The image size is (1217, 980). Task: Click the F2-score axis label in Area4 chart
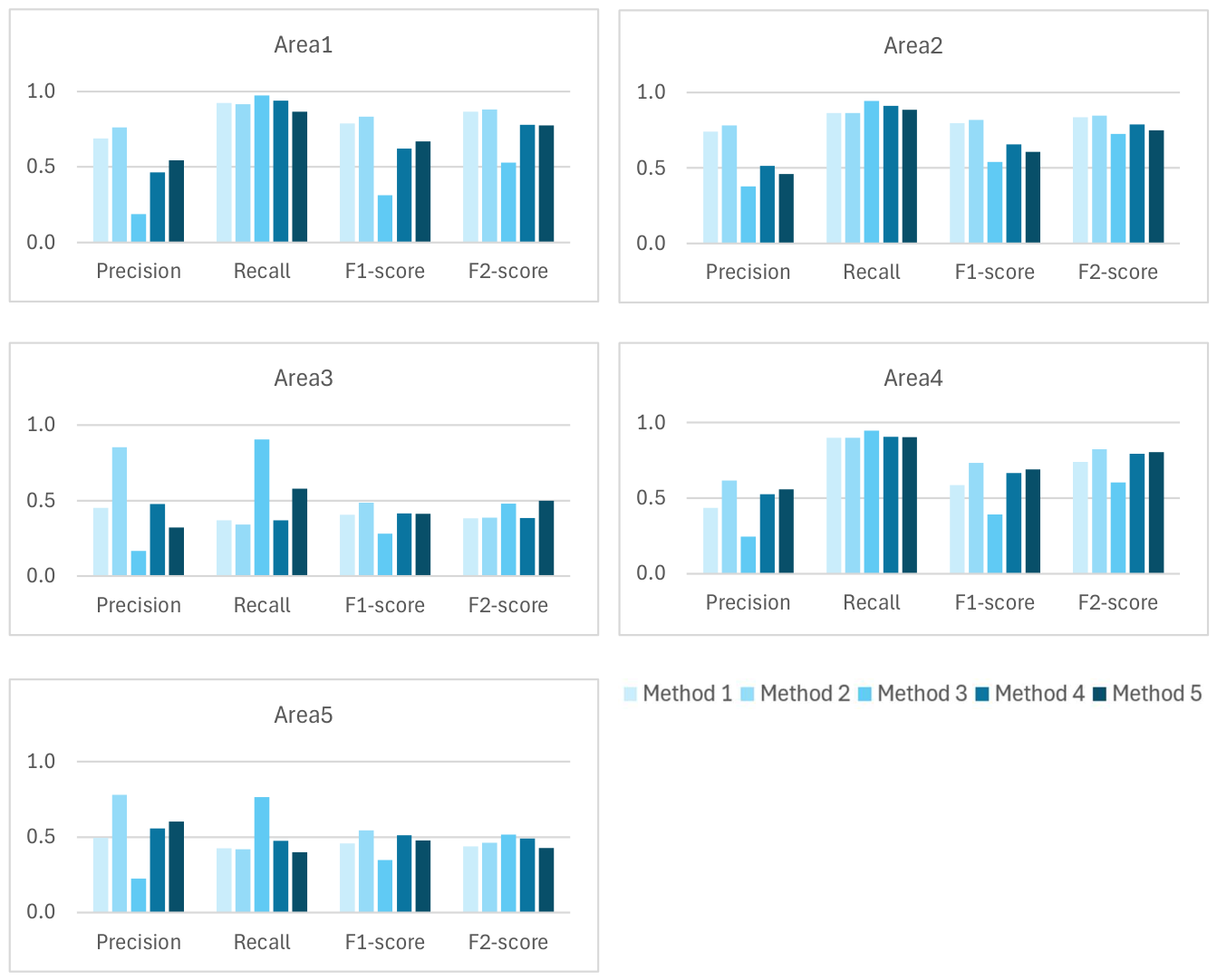tap(1118, 603)
